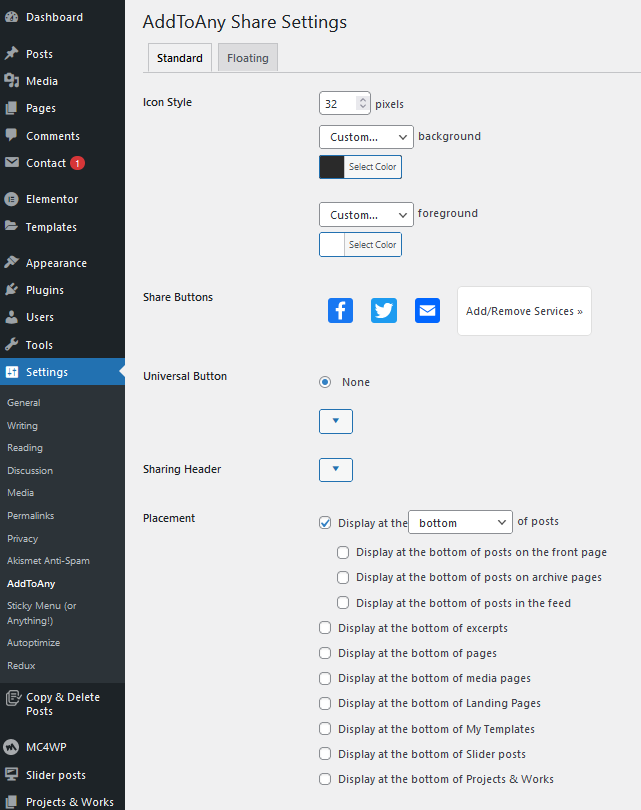Click the Facebook share button icon
Viewport: 641px width, 810px height.
pos(341,310)
